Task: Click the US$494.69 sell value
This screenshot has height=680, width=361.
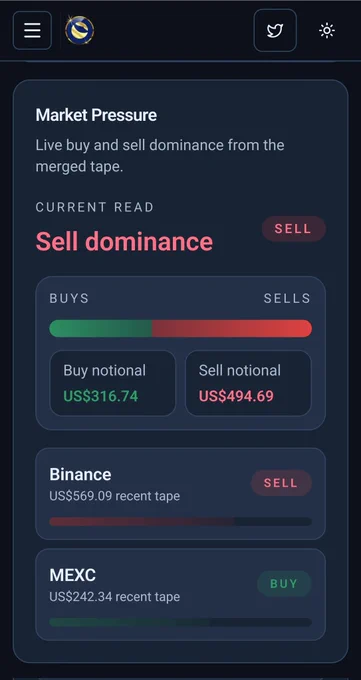Action: click(236, 396)
